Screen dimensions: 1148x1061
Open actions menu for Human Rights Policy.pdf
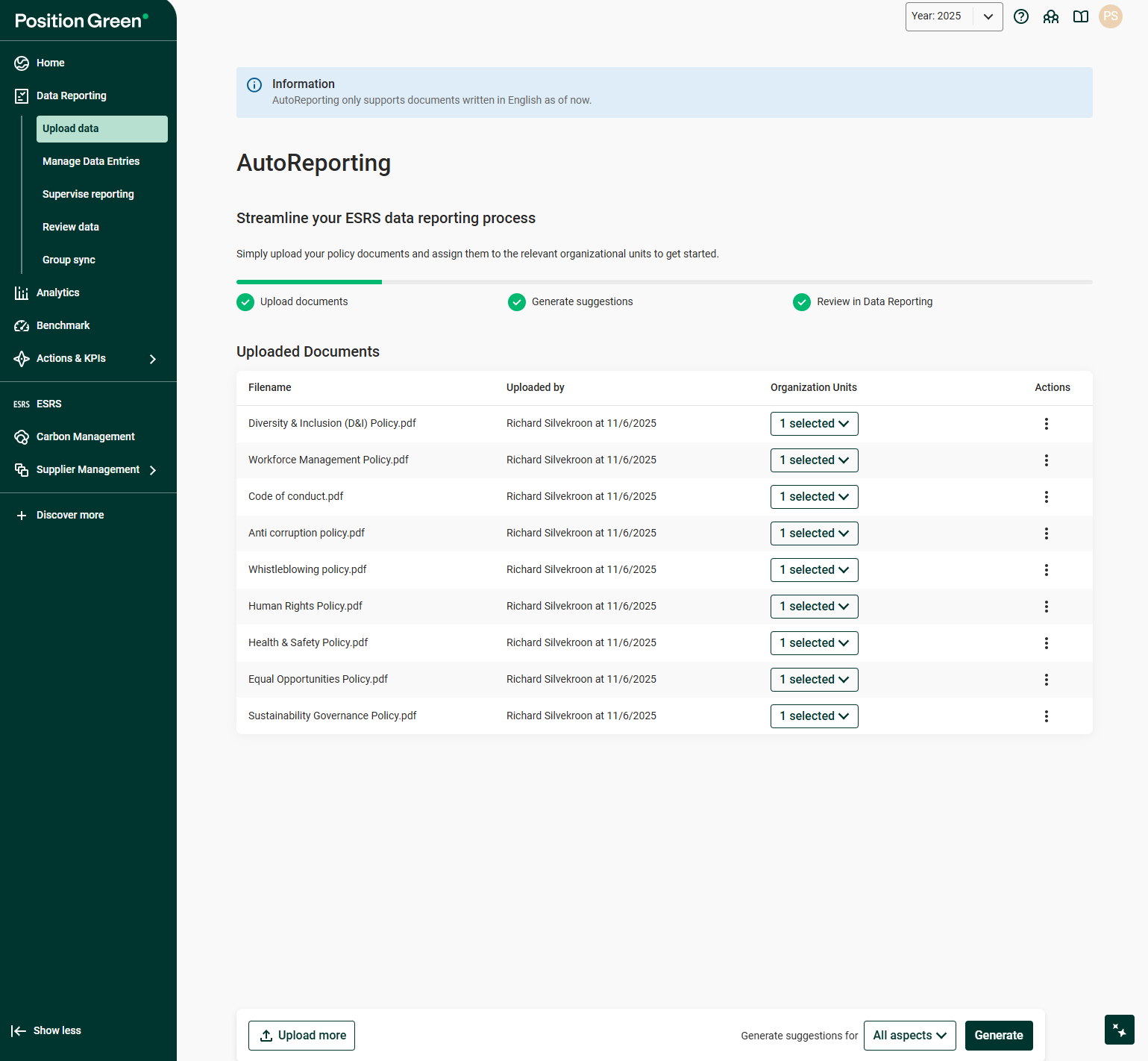pos(1047,607)
